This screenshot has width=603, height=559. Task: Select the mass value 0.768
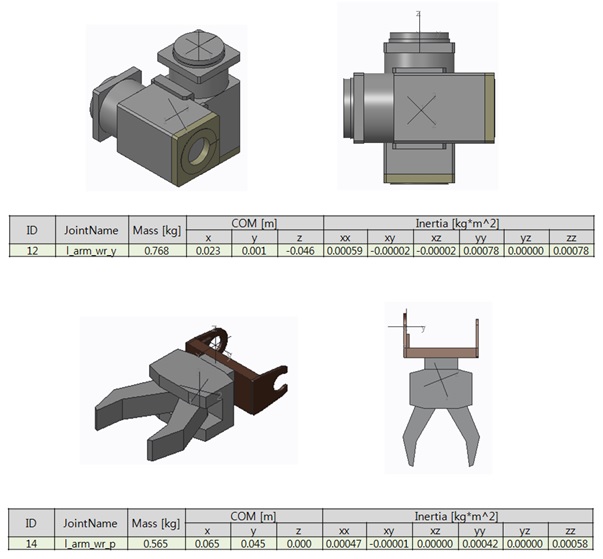point(157,251)
